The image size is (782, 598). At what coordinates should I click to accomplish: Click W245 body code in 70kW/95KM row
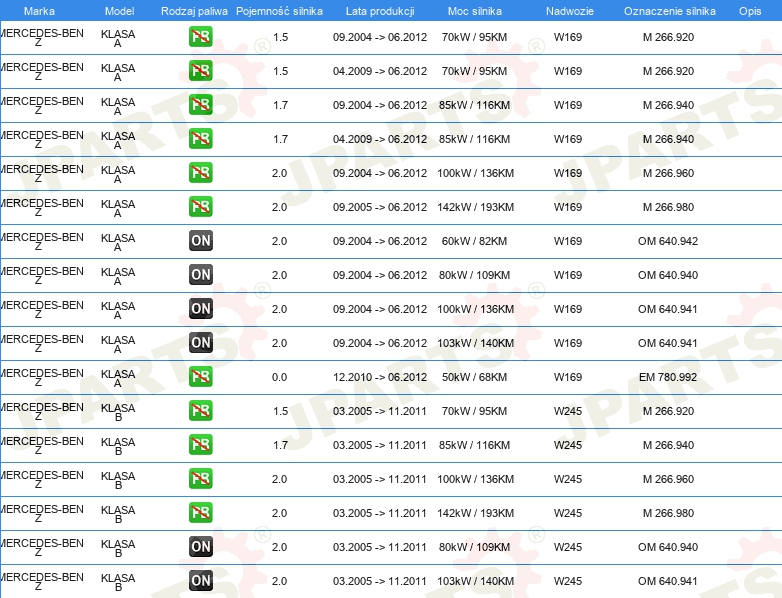point(568,411)
